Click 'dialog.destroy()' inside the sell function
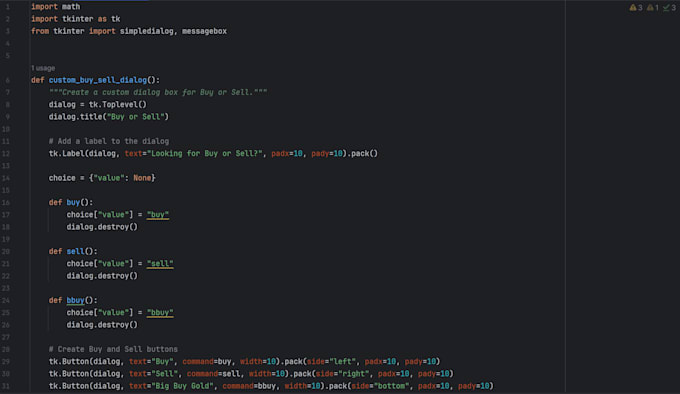680x394 pixels. point(102,276)
